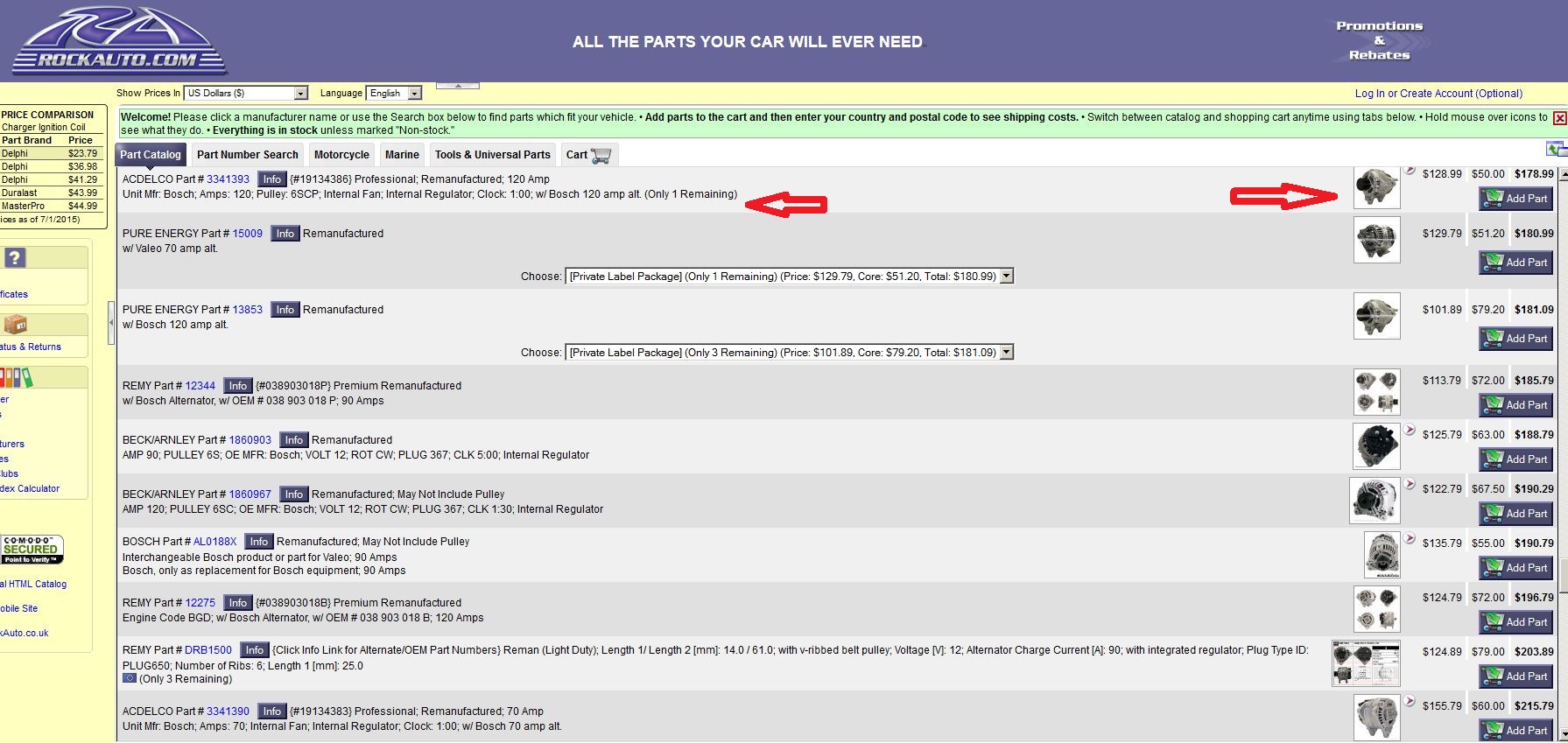
Task: Open the Cart tab with cart icon
Action: pyautogui.click(x=589, y=155)
